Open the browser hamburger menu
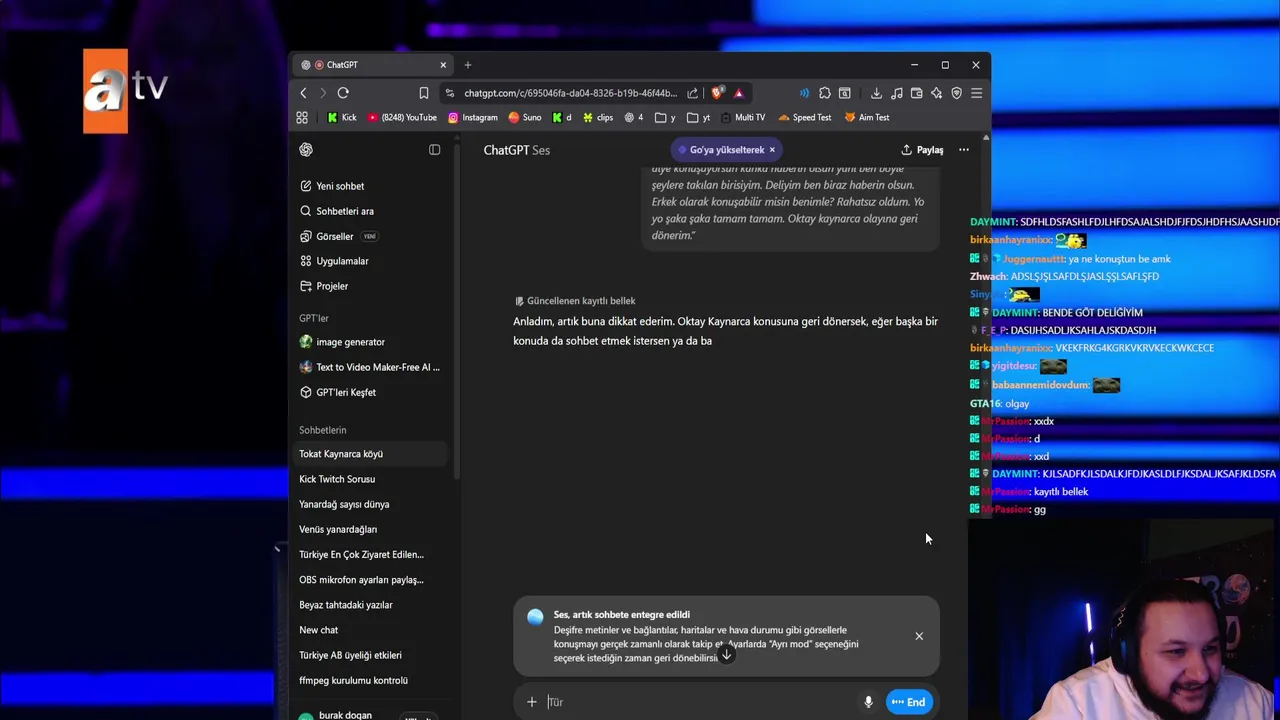 coord(976,93)
